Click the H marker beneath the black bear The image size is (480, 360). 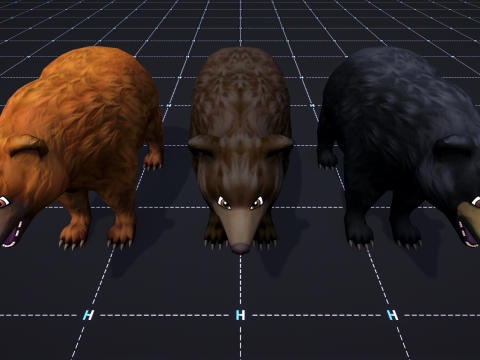(x=393, y=315)
